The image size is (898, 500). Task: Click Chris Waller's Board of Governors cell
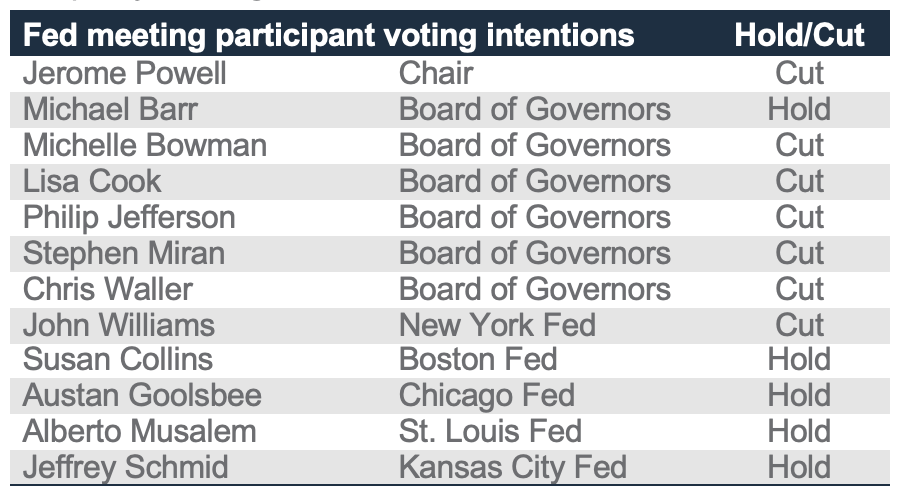pyautogui.click(x=534, y=289)
